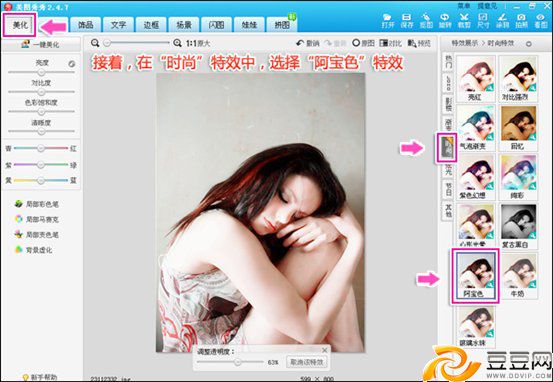The width and height of the screenshot is (553, 382).
Task: Open the 尺寸 (resize) tool
Action: tap(483, 21)
